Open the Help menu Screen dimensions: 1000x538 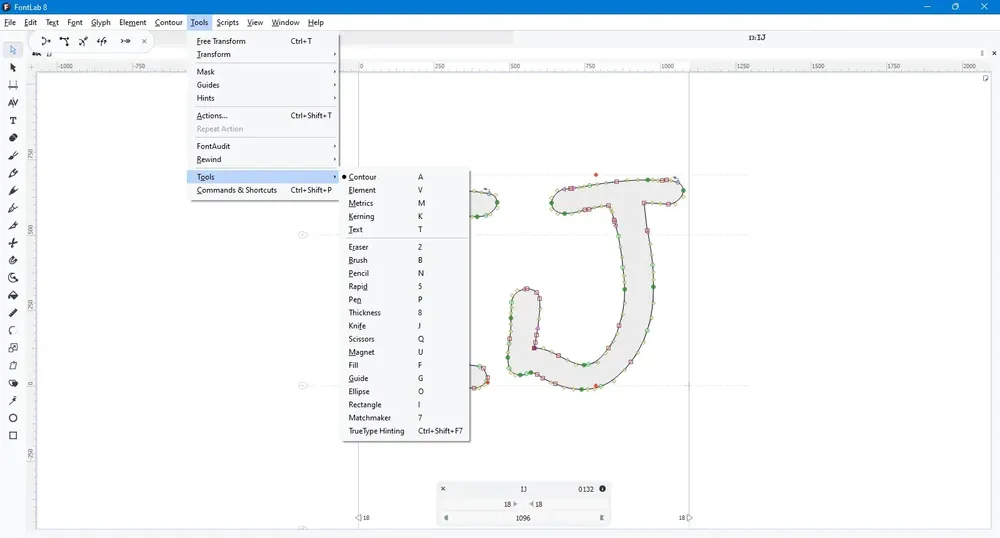click(x=316, y=22)
